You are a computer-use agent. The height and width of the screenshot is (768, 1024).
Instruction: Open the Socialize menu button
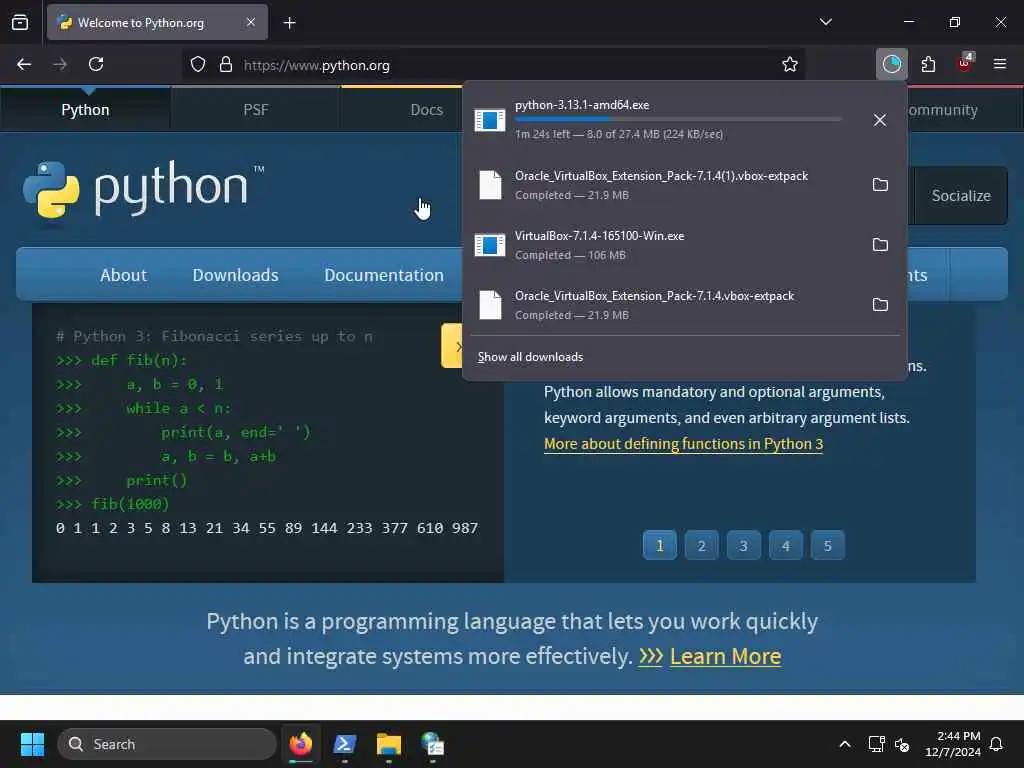[x=961, y=195]
